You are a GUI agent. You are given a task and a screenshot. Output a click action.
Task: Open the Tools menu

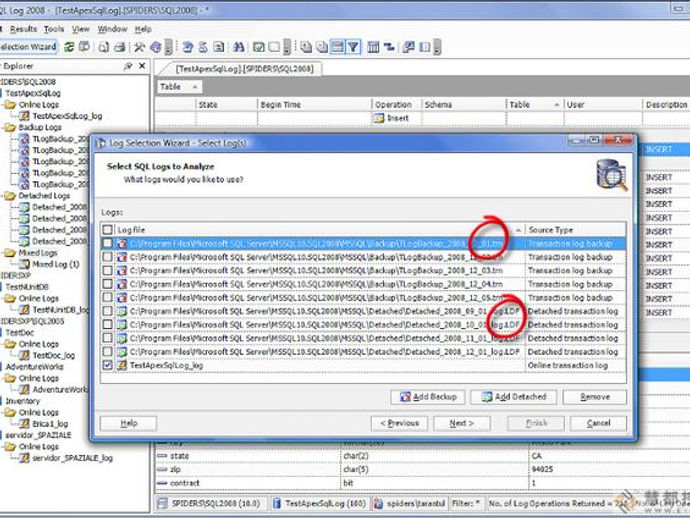click(54, 29)
